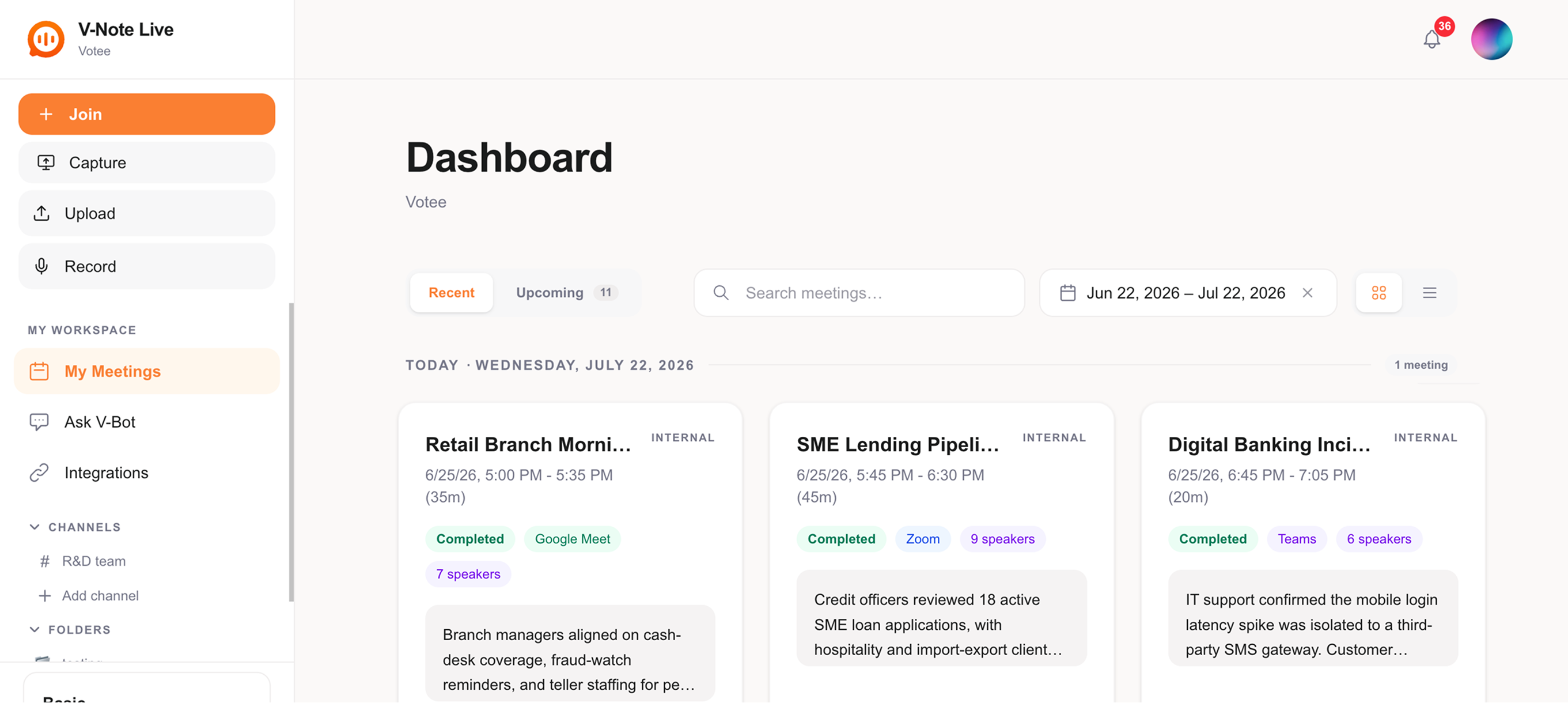Click the 6/25/26, 6:45 PM - 7:05 PM time
The height and width of the screenshot is (703, 1568).
pos(1261,475)
